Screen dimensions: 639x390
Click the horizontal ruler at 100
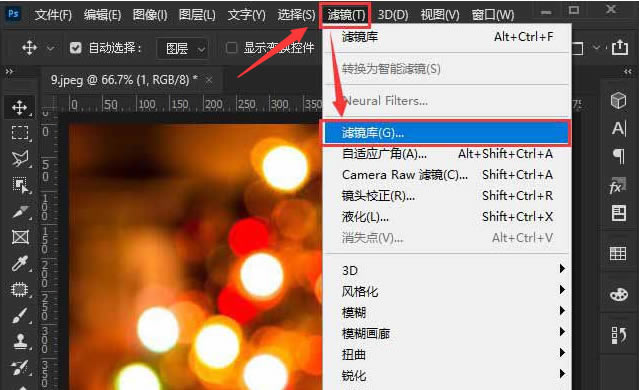(x=146, y=105)
